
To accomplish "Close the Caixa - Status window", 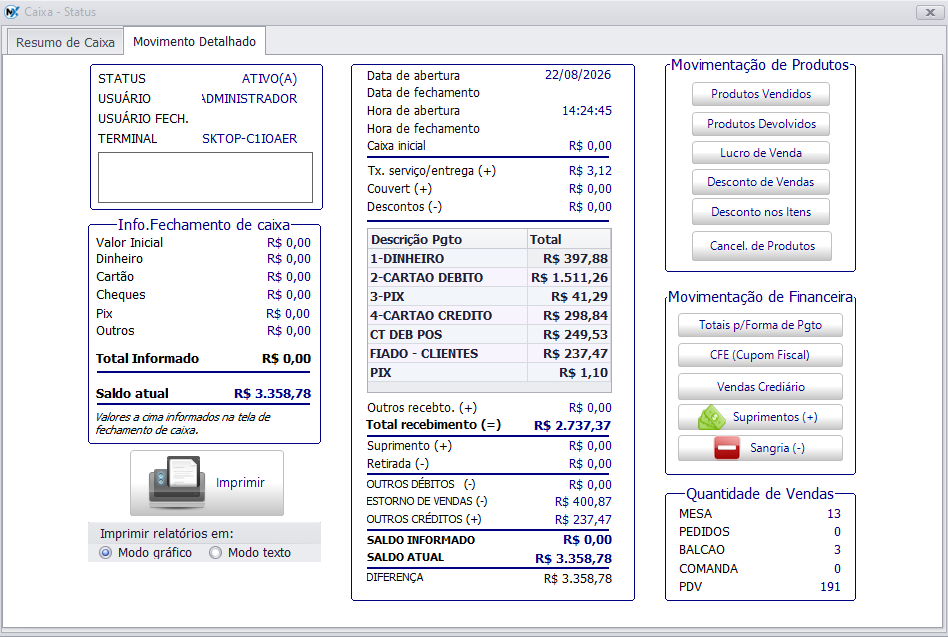I will pos(929,12).
